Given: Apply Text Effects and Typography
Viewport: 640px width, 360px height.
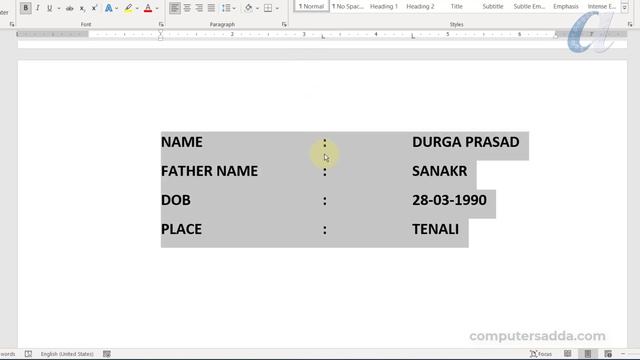Looking at the screenshot, I should [x=108, y=8].
